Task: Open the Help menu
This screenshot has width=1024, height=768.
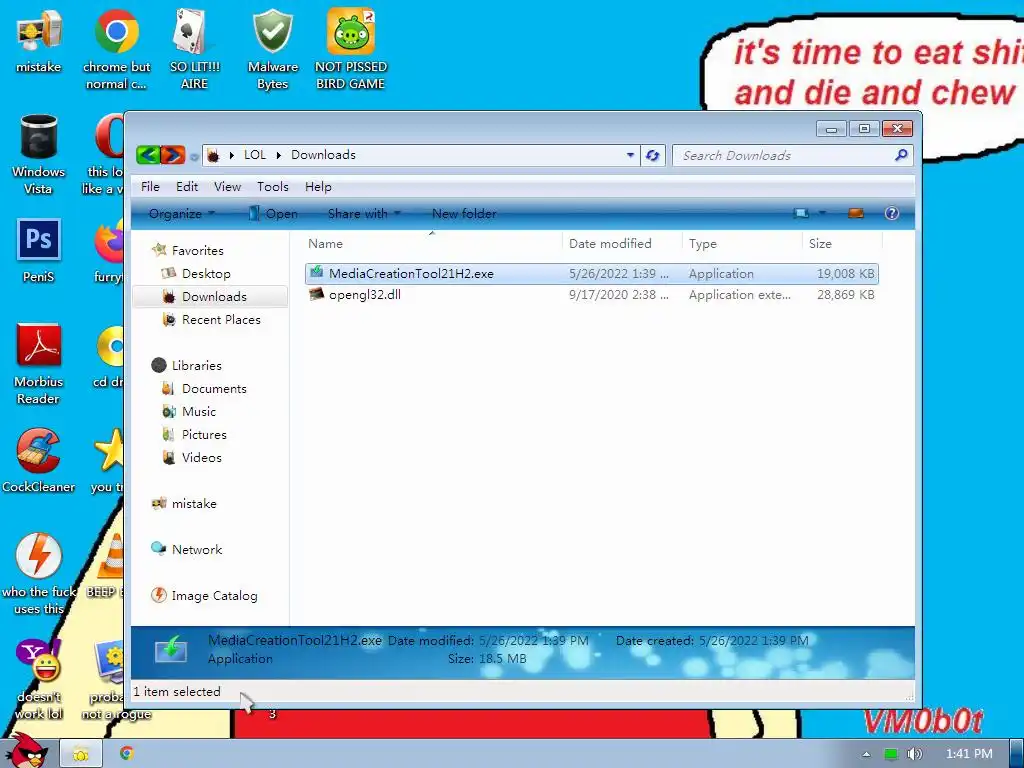Action: tap(318, 187)
